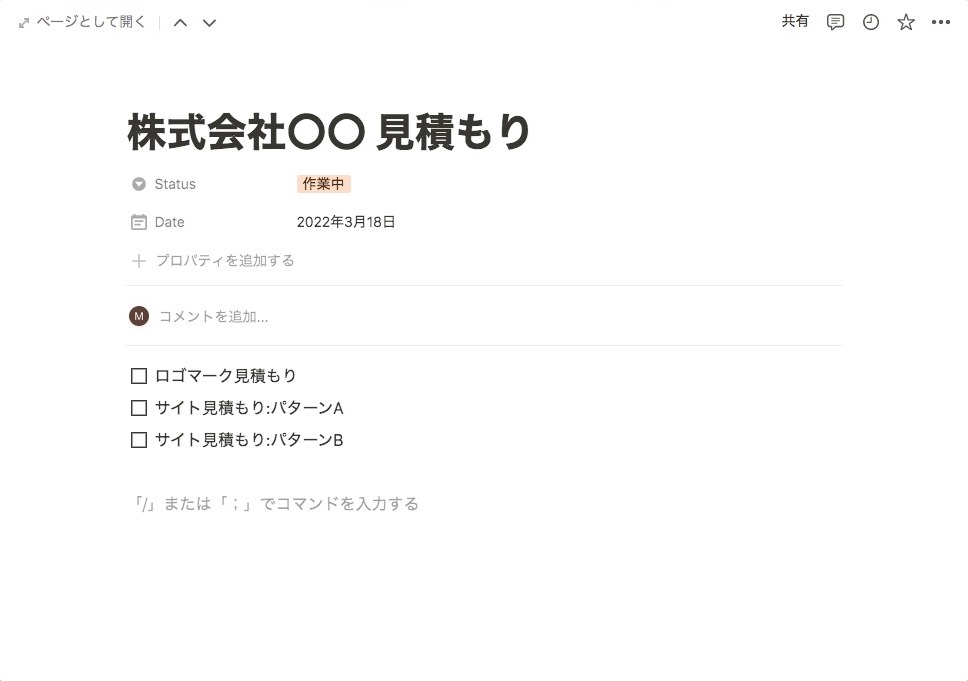Check the サイト見積もり:パターンA checkbox
Image resolution: width=968 pixels, height=681 pixels.
139,407
